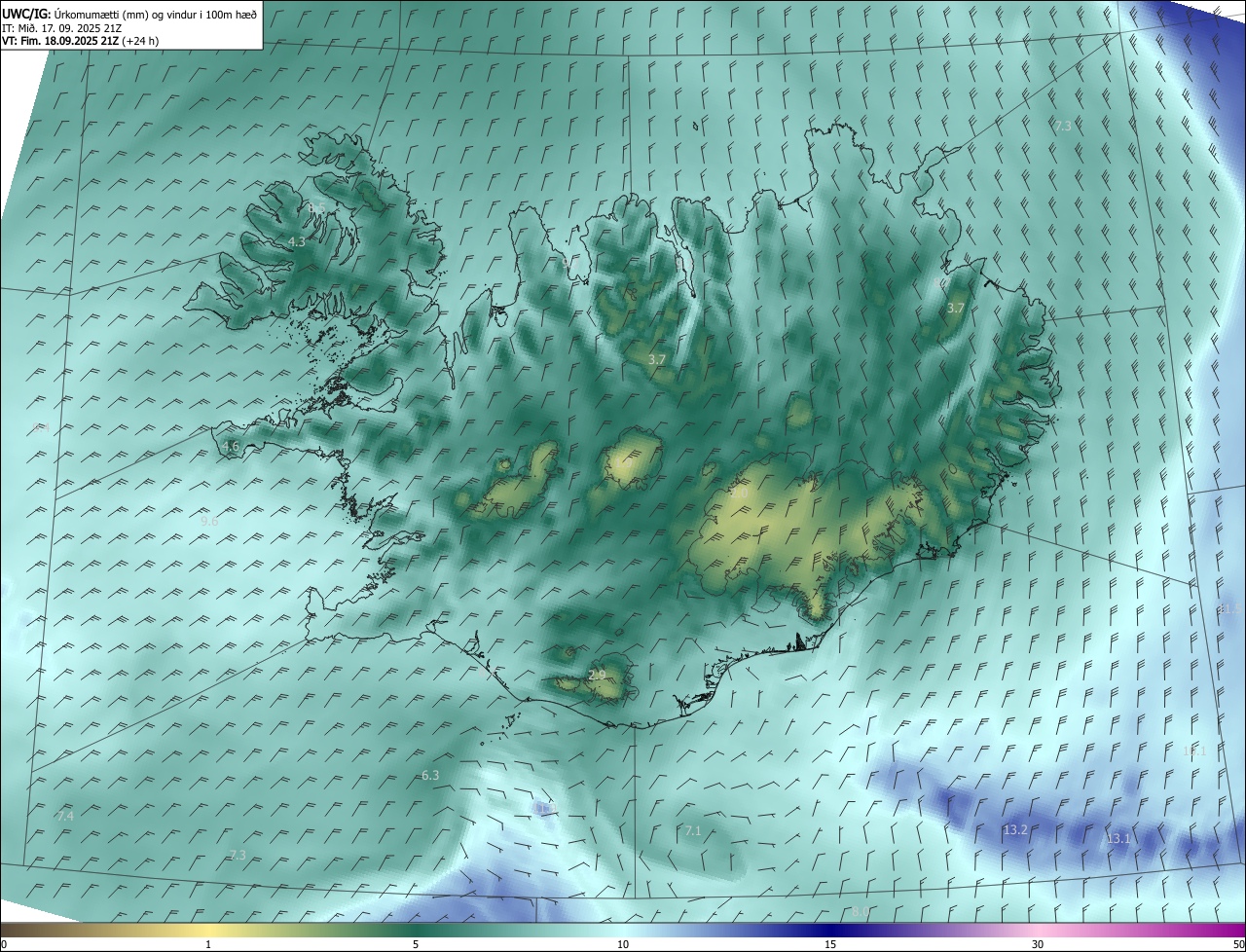
Task: Click the 13.1 precipitable water value
Action: tap(1119, 839)
